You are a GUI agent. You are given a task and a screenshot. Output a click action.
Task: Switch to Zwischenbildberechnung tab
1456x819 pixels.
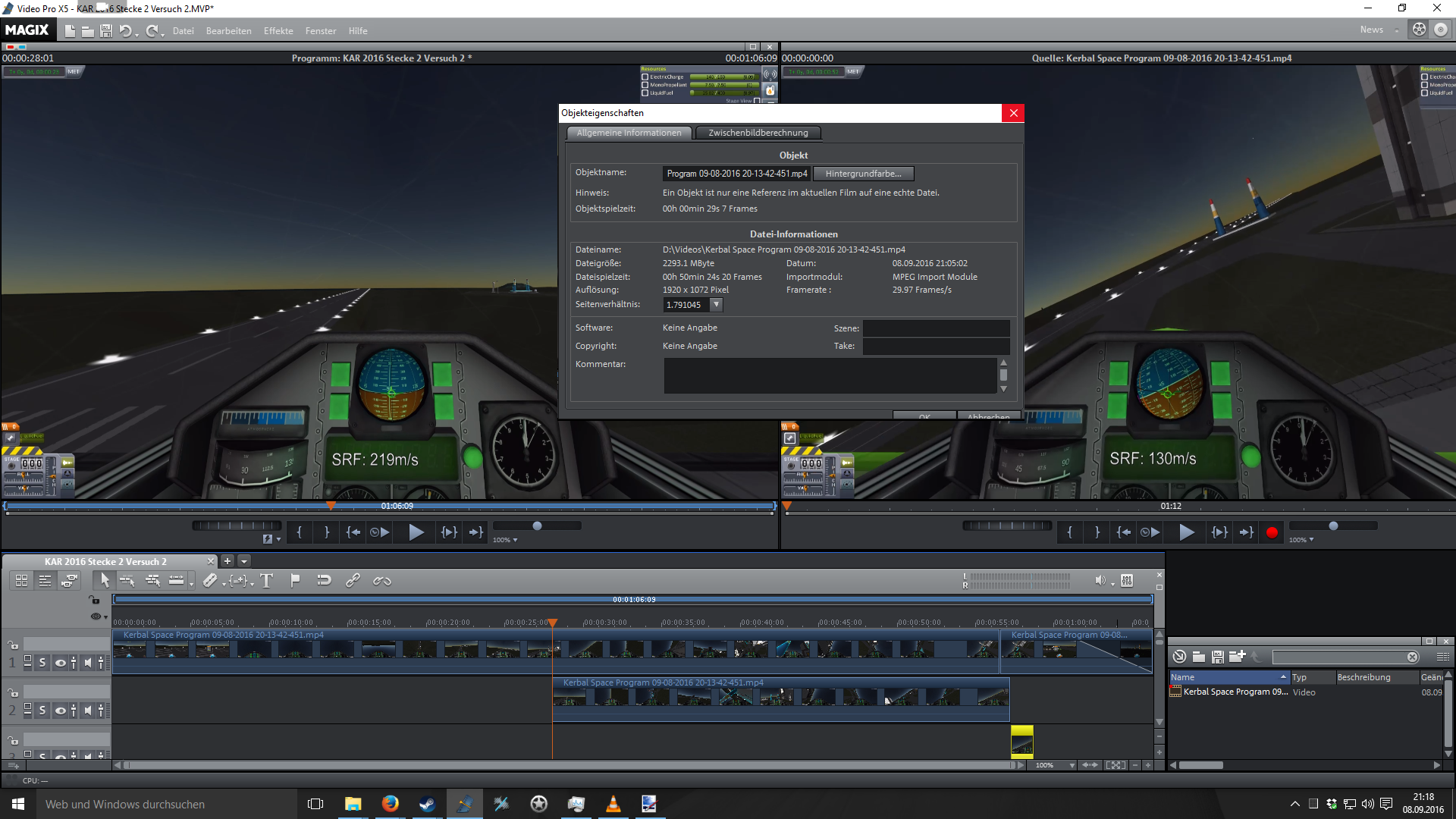tap(758, 133)
